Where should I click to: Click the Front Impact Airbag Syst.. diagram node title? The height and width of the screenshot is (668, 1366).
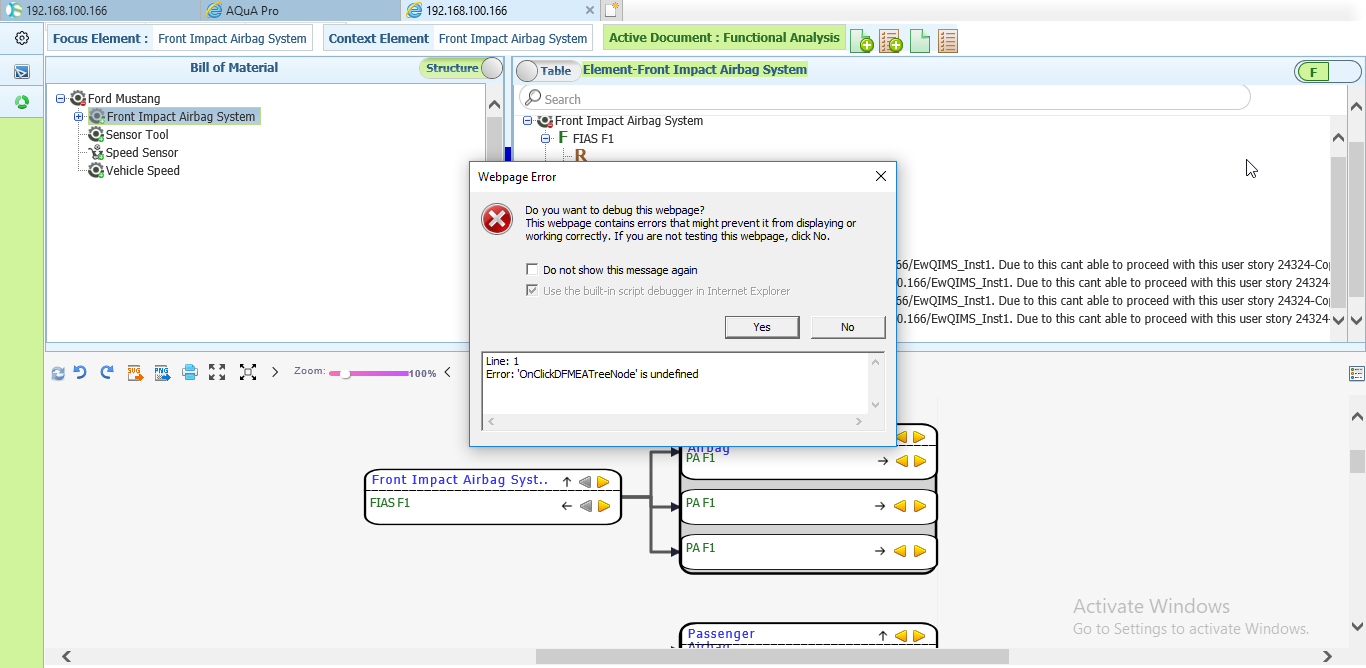coord(461,481)
